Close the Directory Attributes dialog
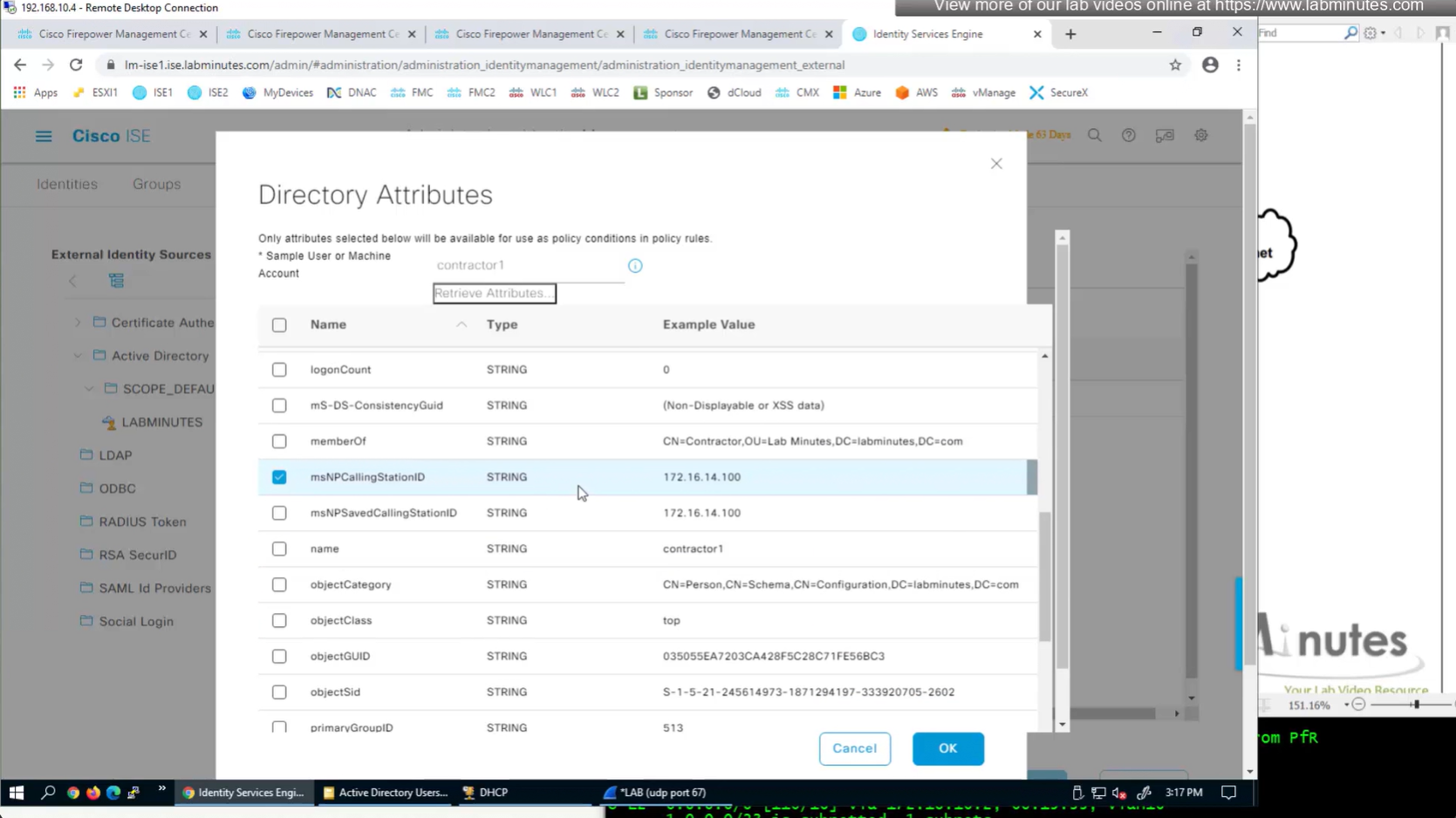The width and height of the screenshot is (1456, 818). (x=996, y=164)
